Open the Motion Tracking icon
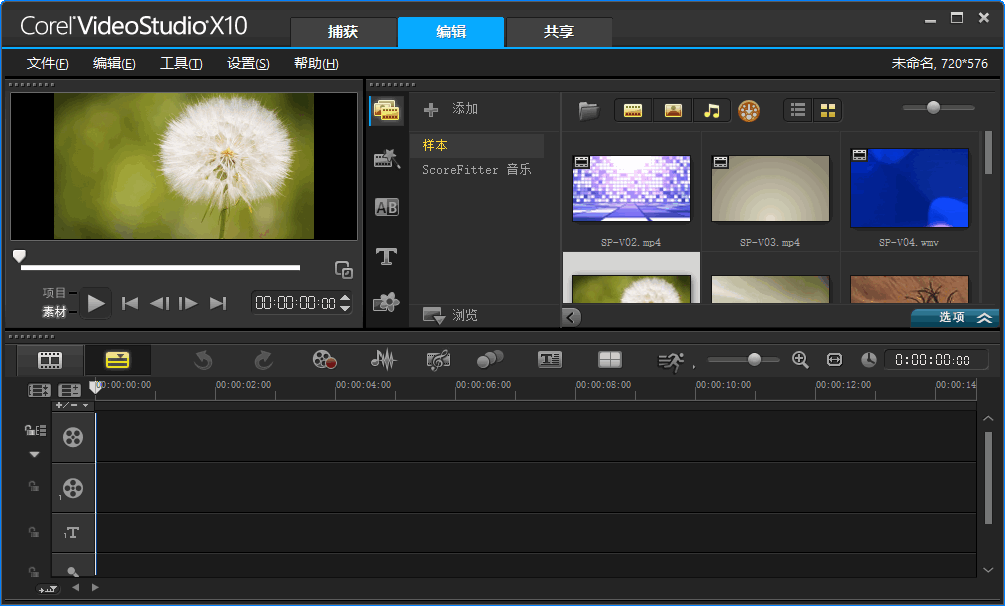 [490, 360]
